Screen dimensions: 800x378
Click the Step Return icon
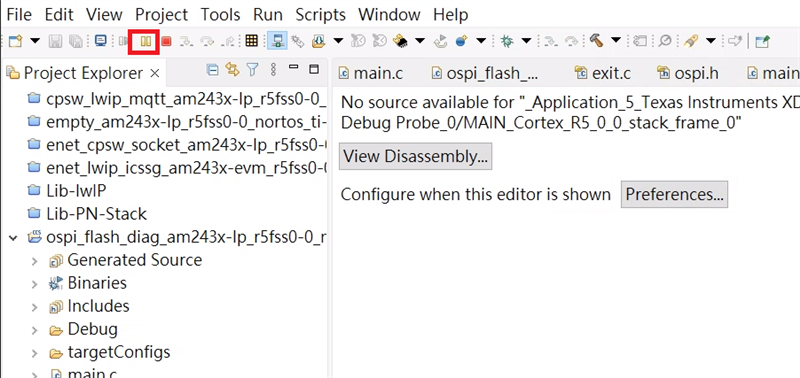(x=229, y=41)
